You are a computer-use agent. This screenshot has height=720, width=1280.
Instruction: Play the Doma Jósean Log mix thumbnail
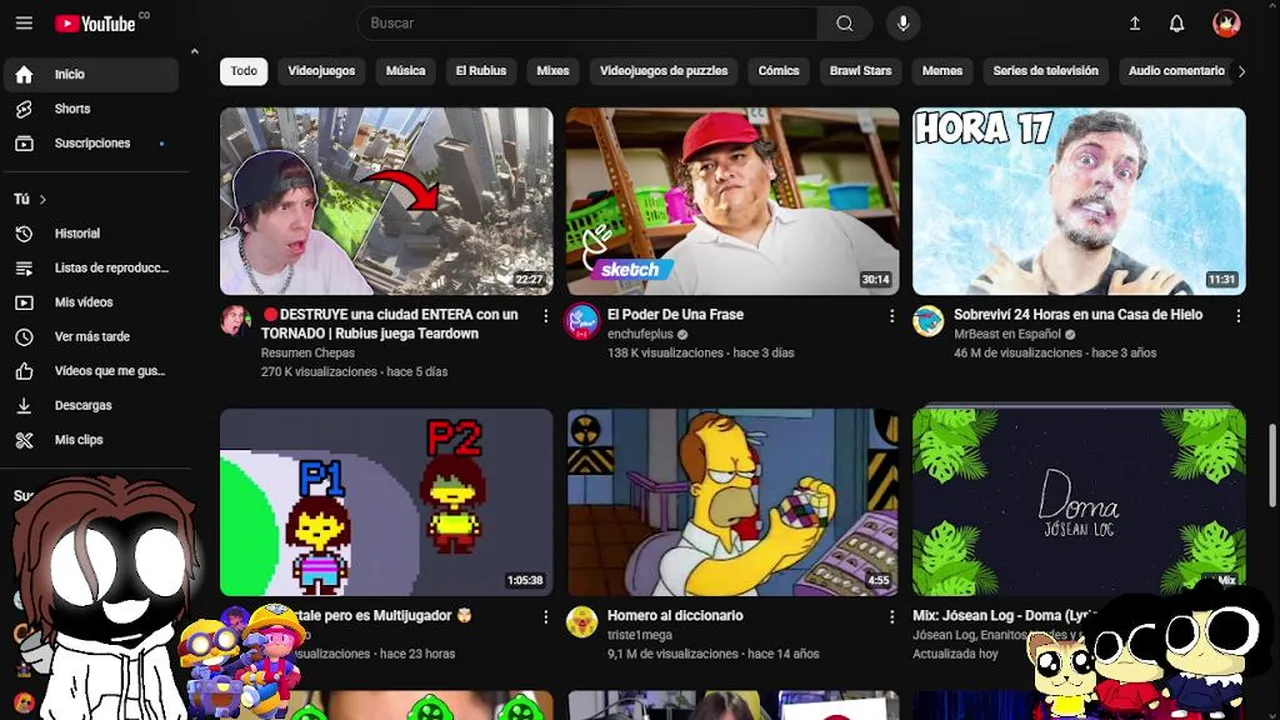[x=1079, y=502]
